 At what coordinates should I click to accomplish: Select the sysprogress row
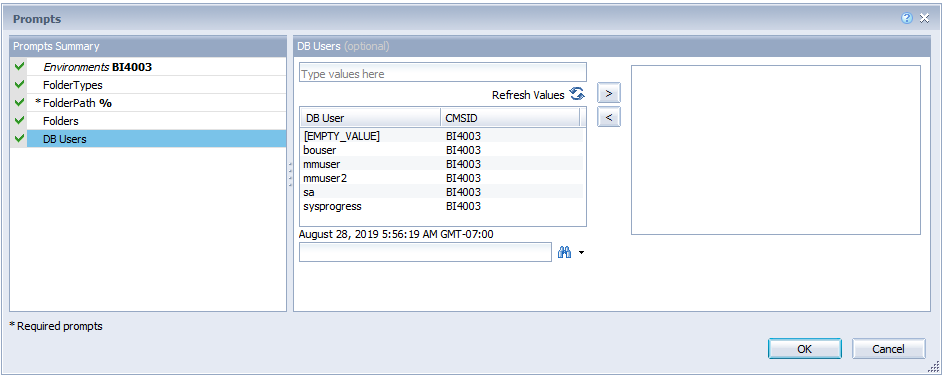(442, 206)
